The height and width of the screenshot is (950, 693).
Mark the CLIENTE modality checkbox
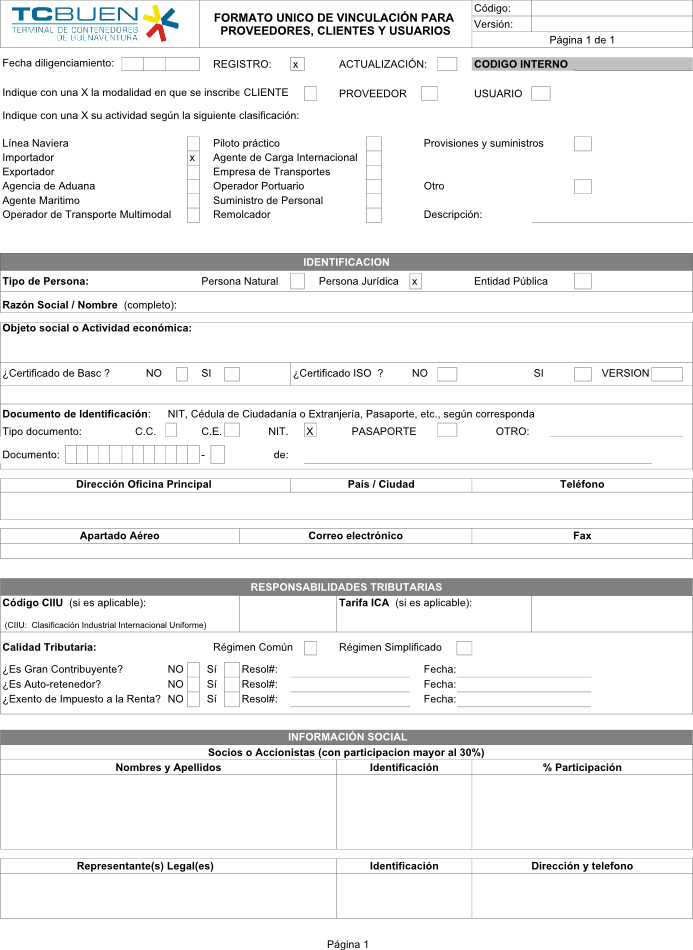coord(310,93)
